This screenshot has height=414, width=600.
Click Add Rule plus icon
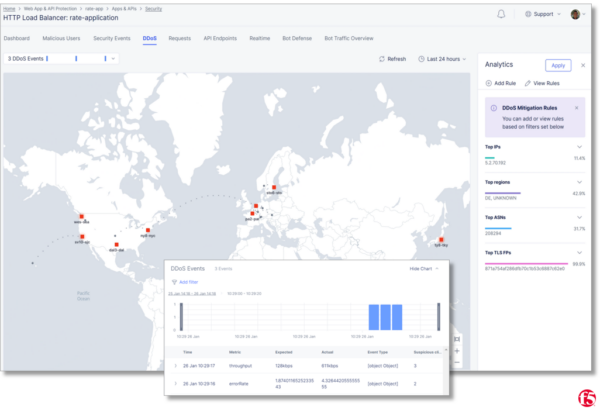coord(487,83)
